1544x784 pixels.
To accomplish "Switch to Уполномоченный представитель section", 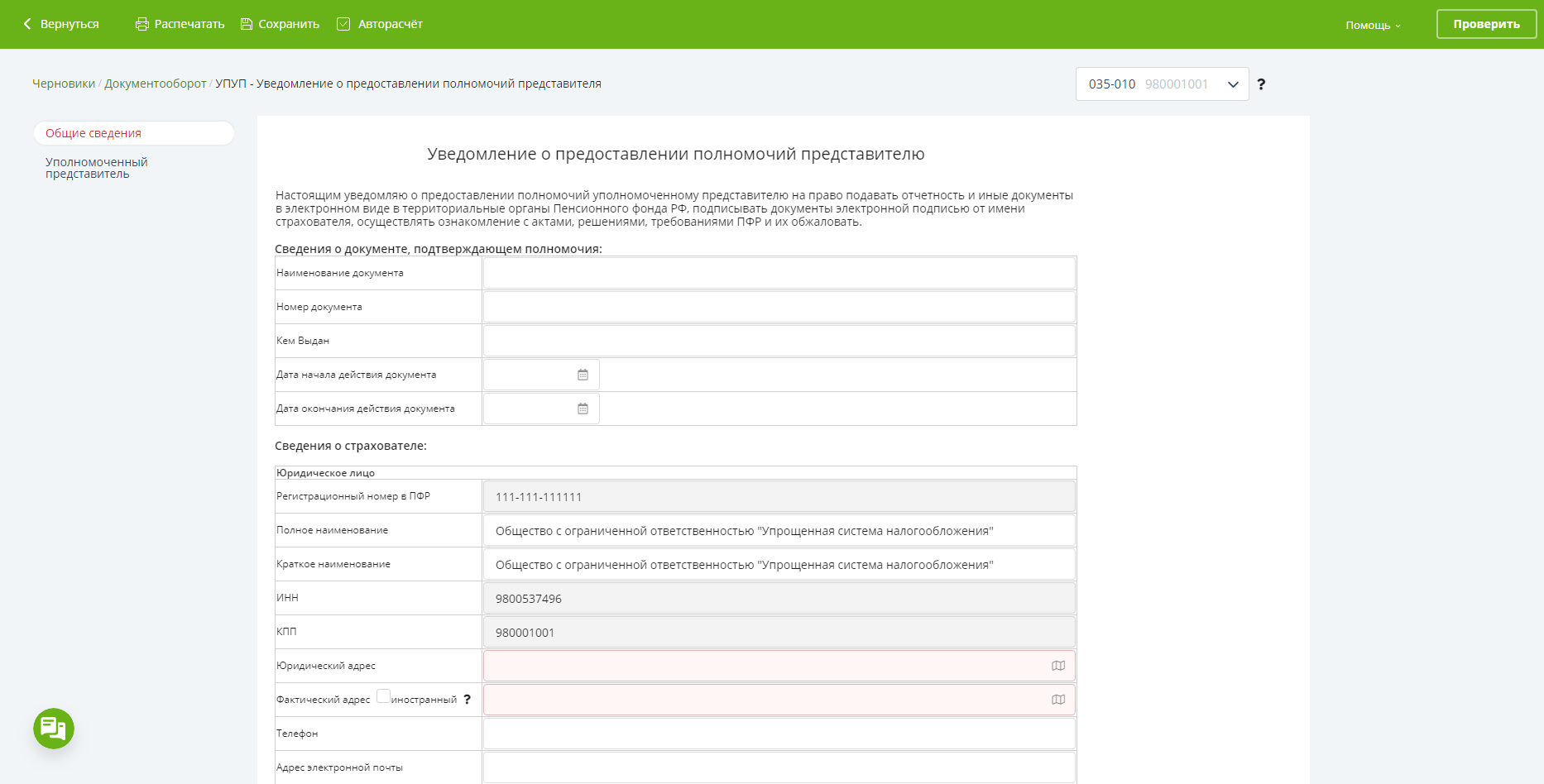I will [x=96, y=168].
